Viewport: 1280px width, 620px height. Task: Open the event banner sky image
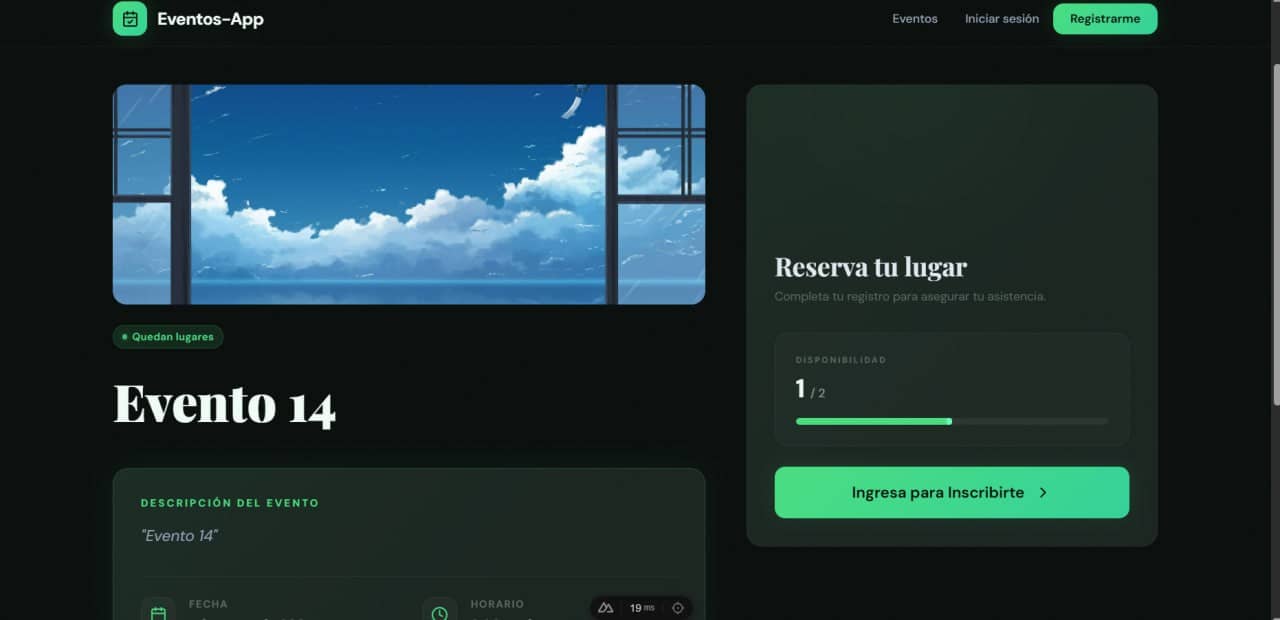[x=409, y=194]
